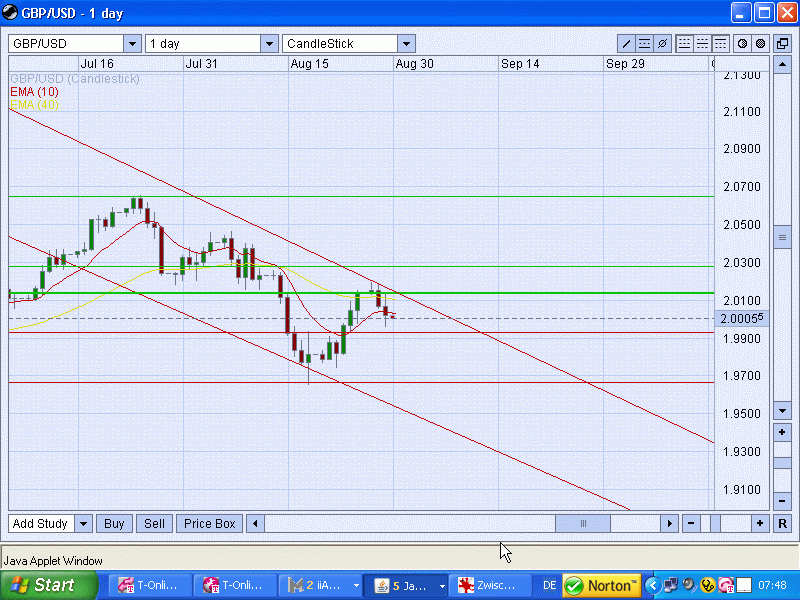The image size is (800, 600).
Task: Click the Sell button
Action: pyautogui.click(x=154, y=523)
